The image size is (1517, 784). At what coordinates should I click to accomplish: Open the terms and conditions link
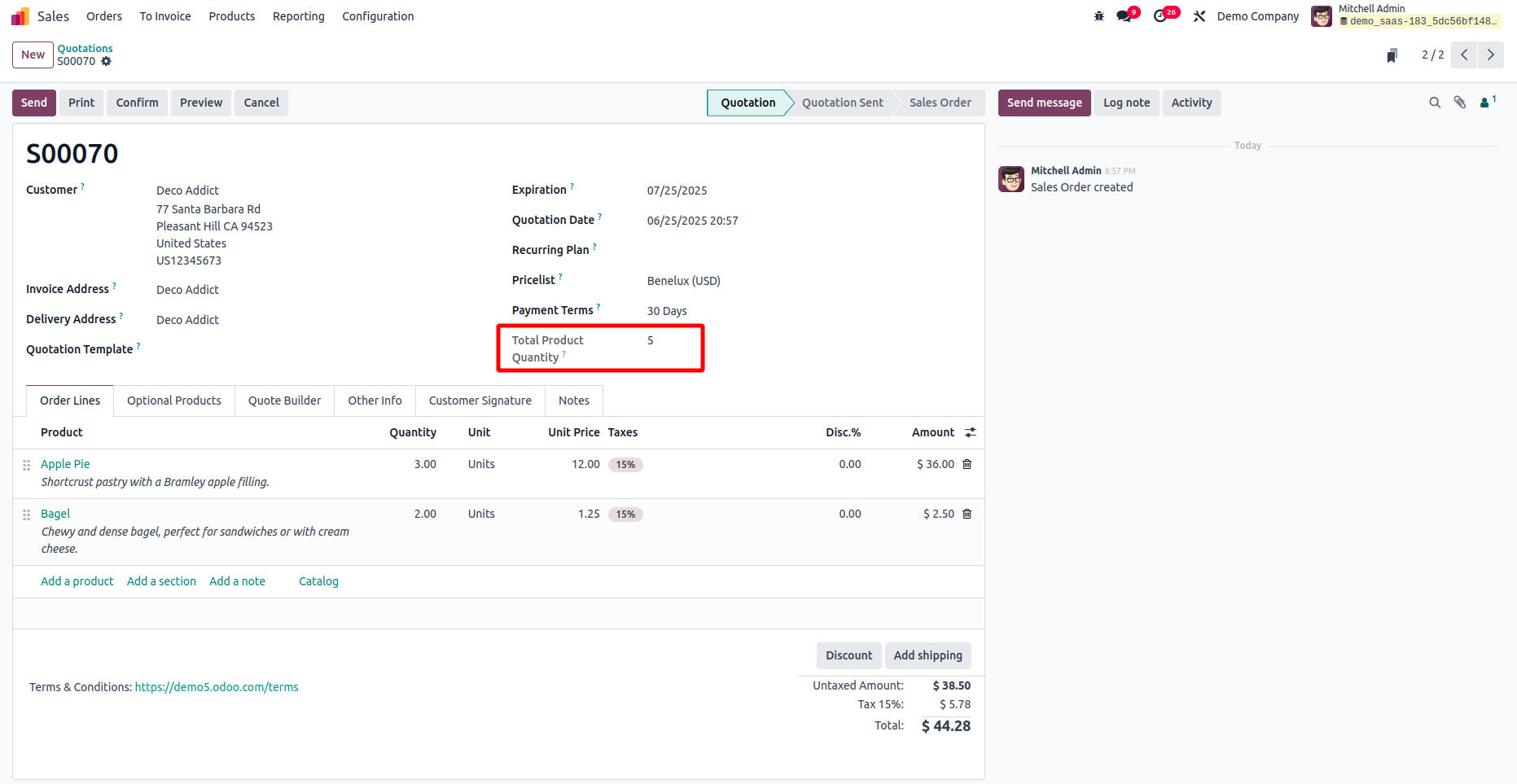click(217, 687)
